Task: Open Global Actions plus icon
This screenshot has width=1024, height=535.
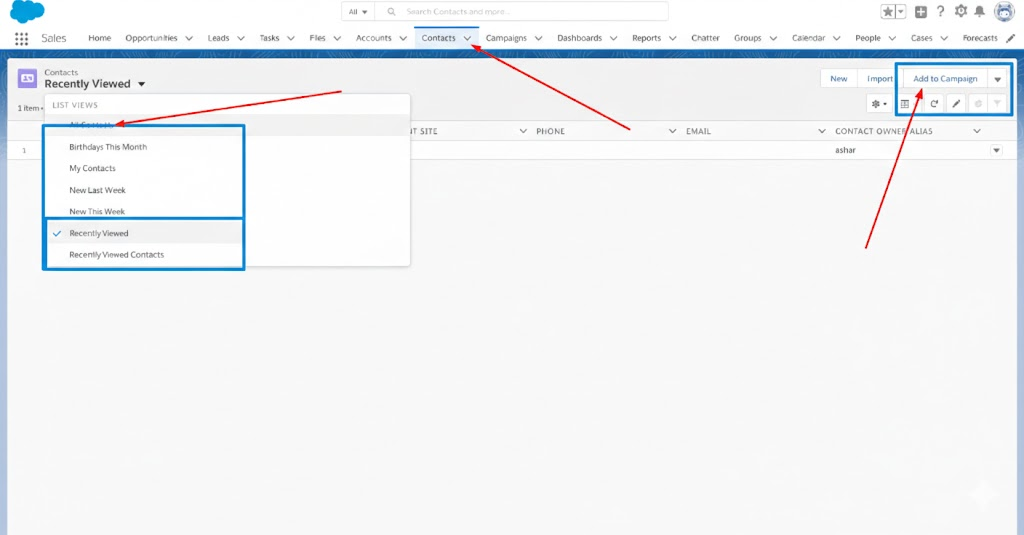Action: point(920,12)
